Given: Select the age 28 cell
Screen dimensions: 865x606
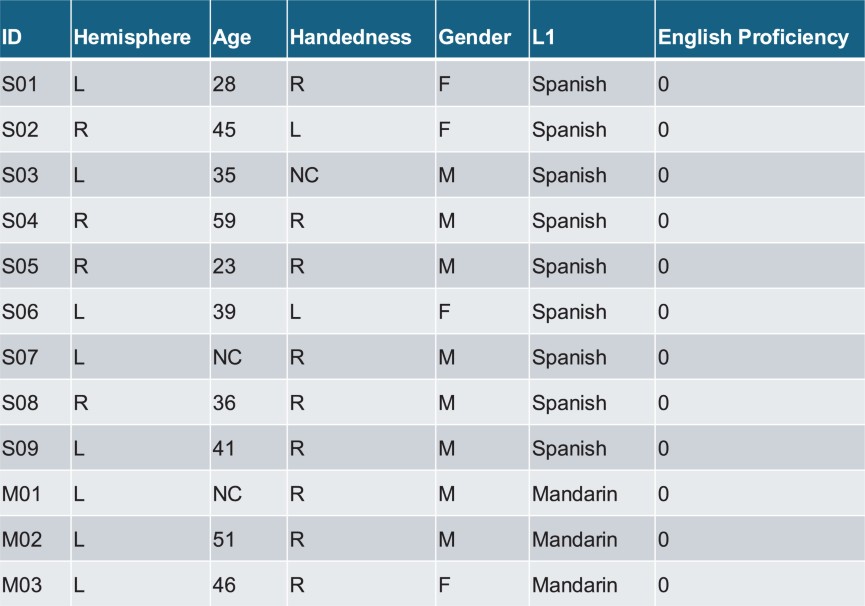Looking at the screenshot, I should 225,84.
